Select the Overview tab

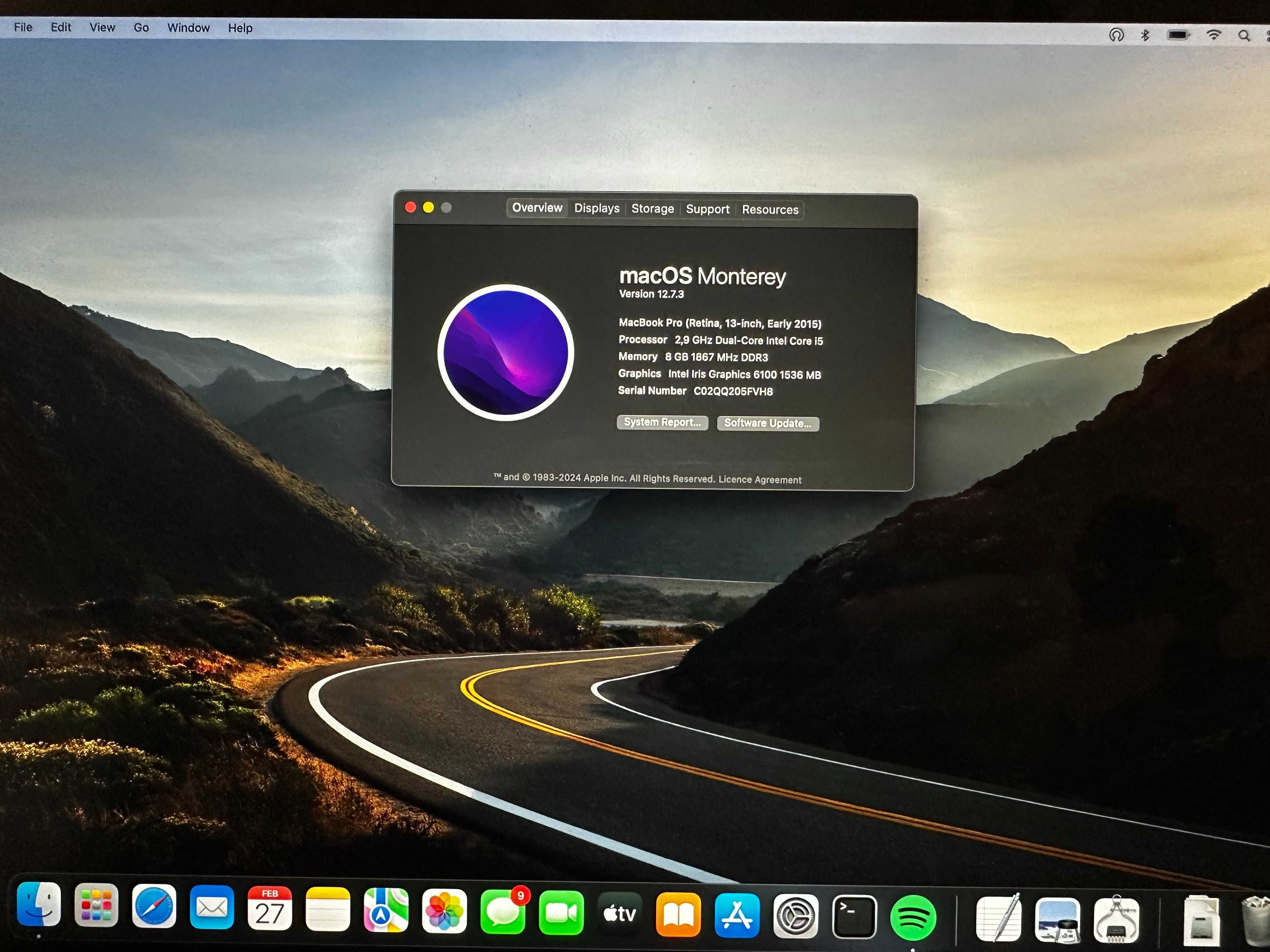point(537,208)
